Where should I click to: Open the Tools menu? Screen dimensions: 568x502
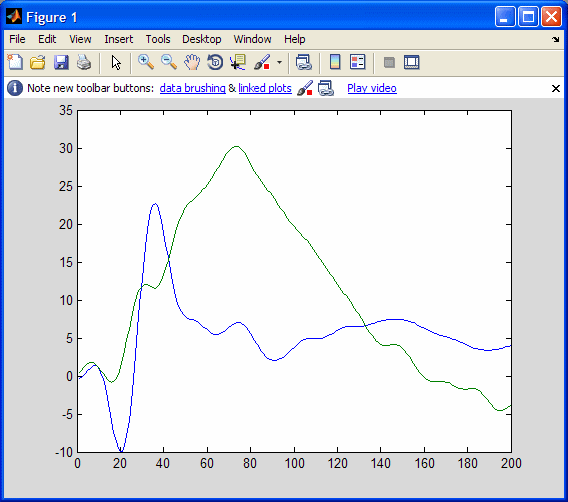click(158, 39)
